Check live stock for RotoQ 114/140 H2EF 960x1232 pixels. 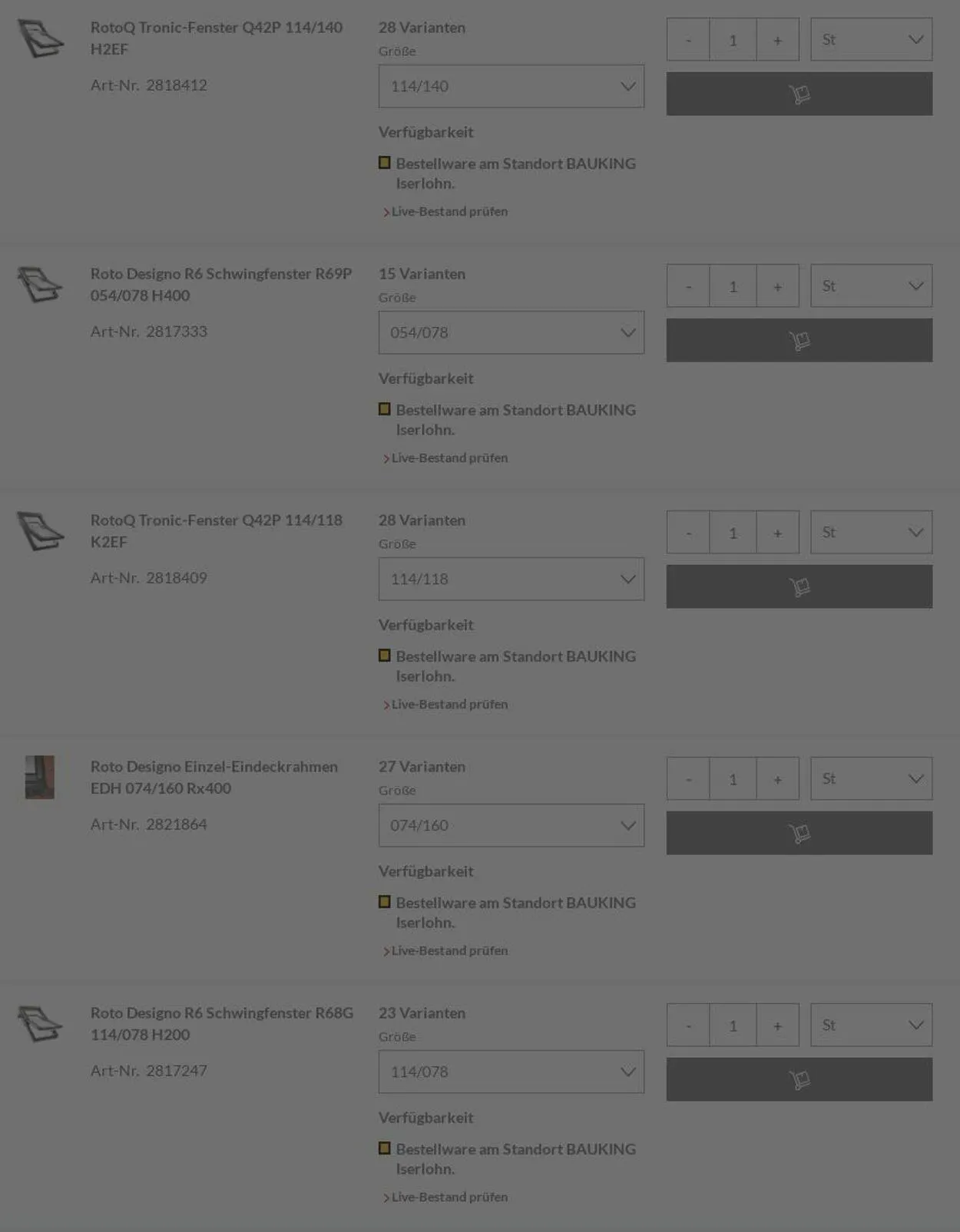pyautogui.click(x=449, y=212)
